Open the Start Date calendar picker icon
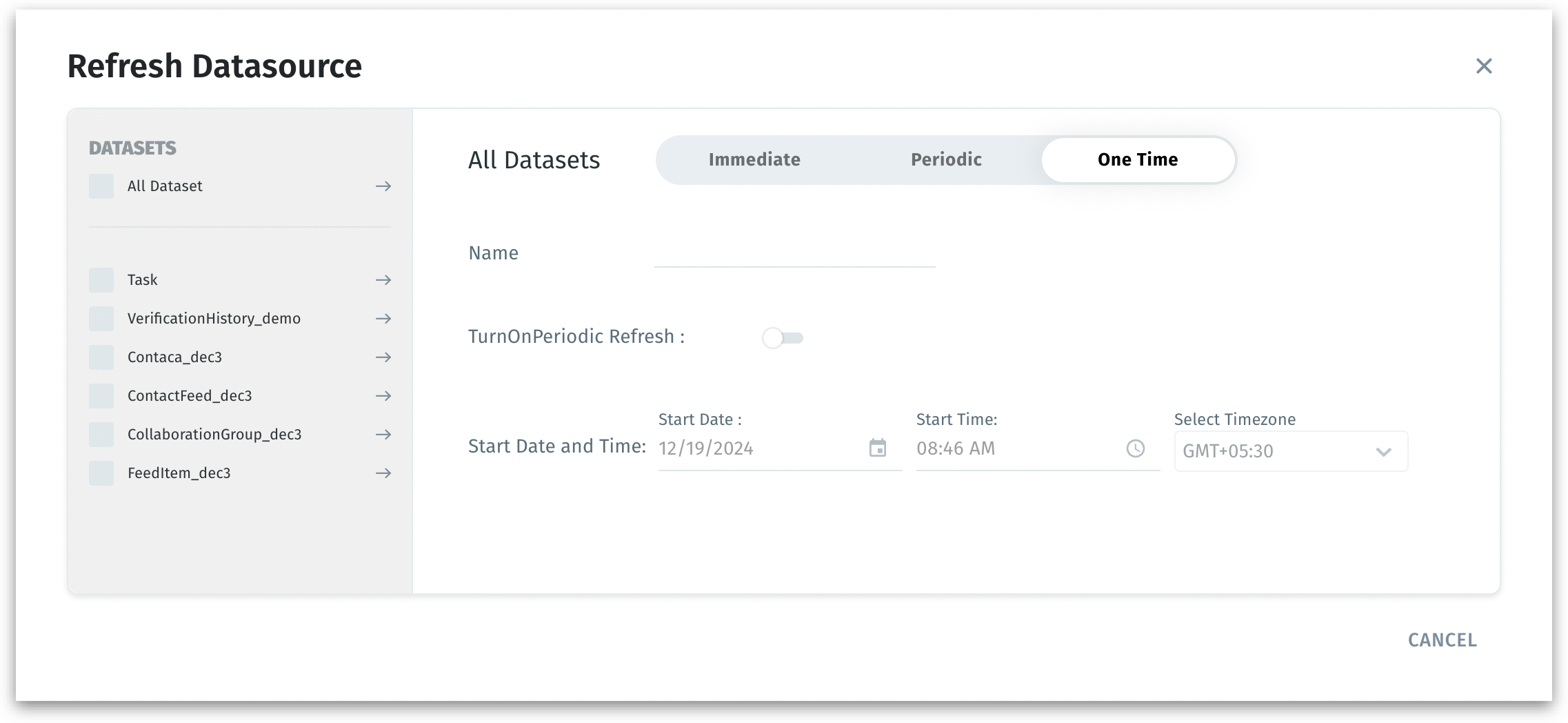1568x723 pixels. (877, 448)
